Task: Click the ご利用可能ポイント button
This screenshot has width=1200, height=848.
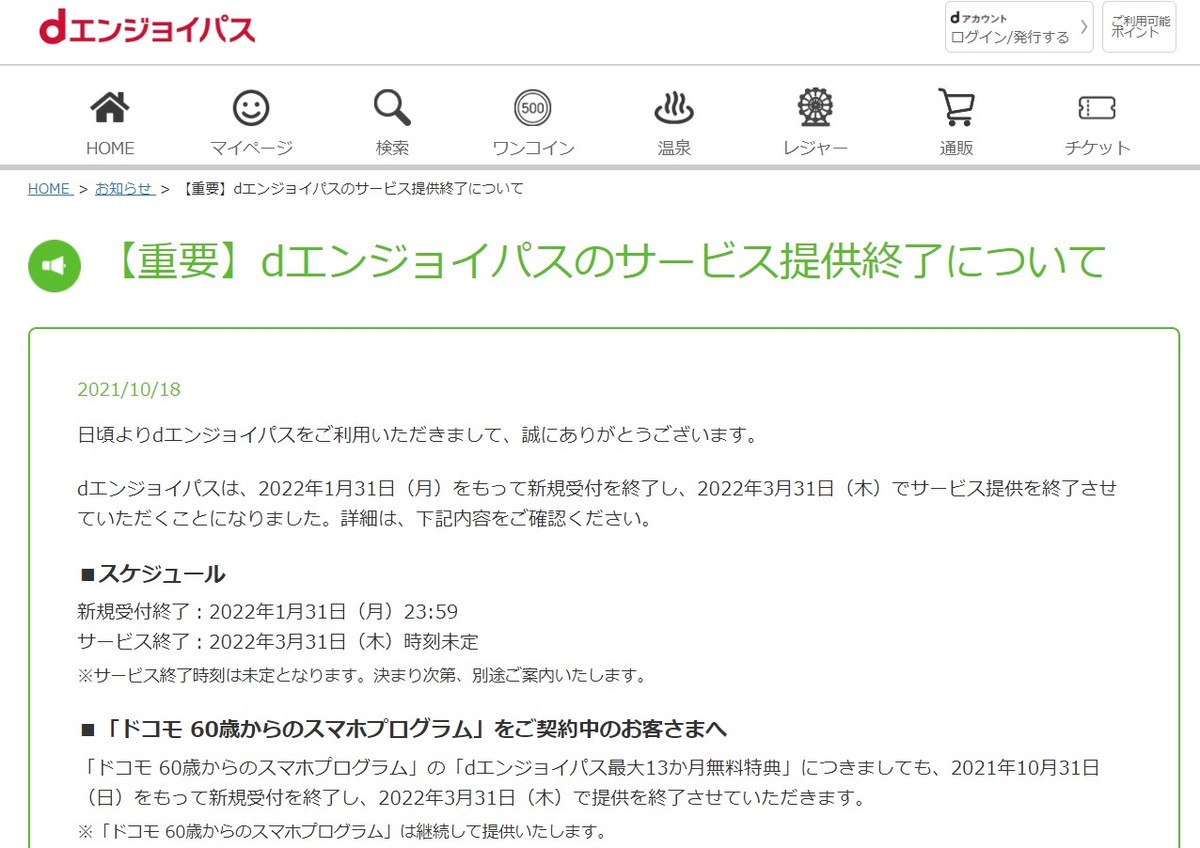Action: click(x=1139, y=27)
